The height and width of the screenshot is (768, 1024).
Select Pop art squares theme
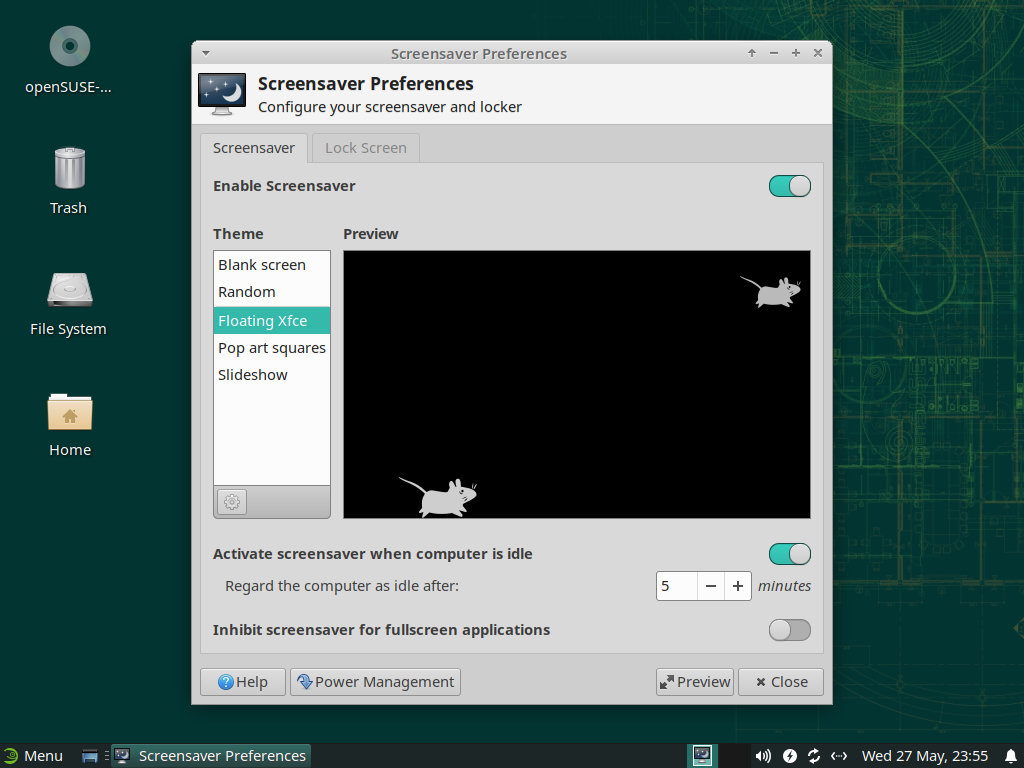pos(272,348)
